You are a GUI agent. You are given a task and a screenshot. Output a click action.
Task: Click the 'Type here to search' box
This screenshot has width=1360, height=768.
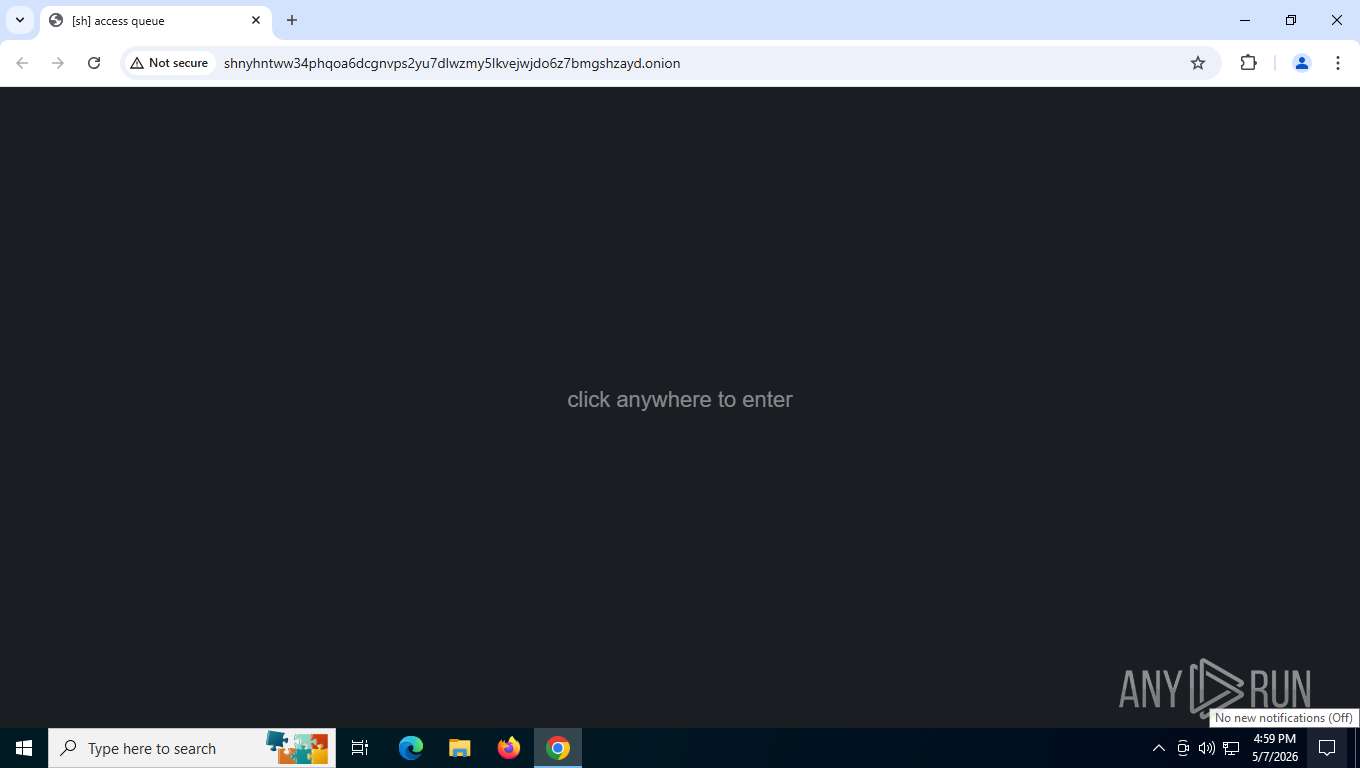click(x=192, y=748)
